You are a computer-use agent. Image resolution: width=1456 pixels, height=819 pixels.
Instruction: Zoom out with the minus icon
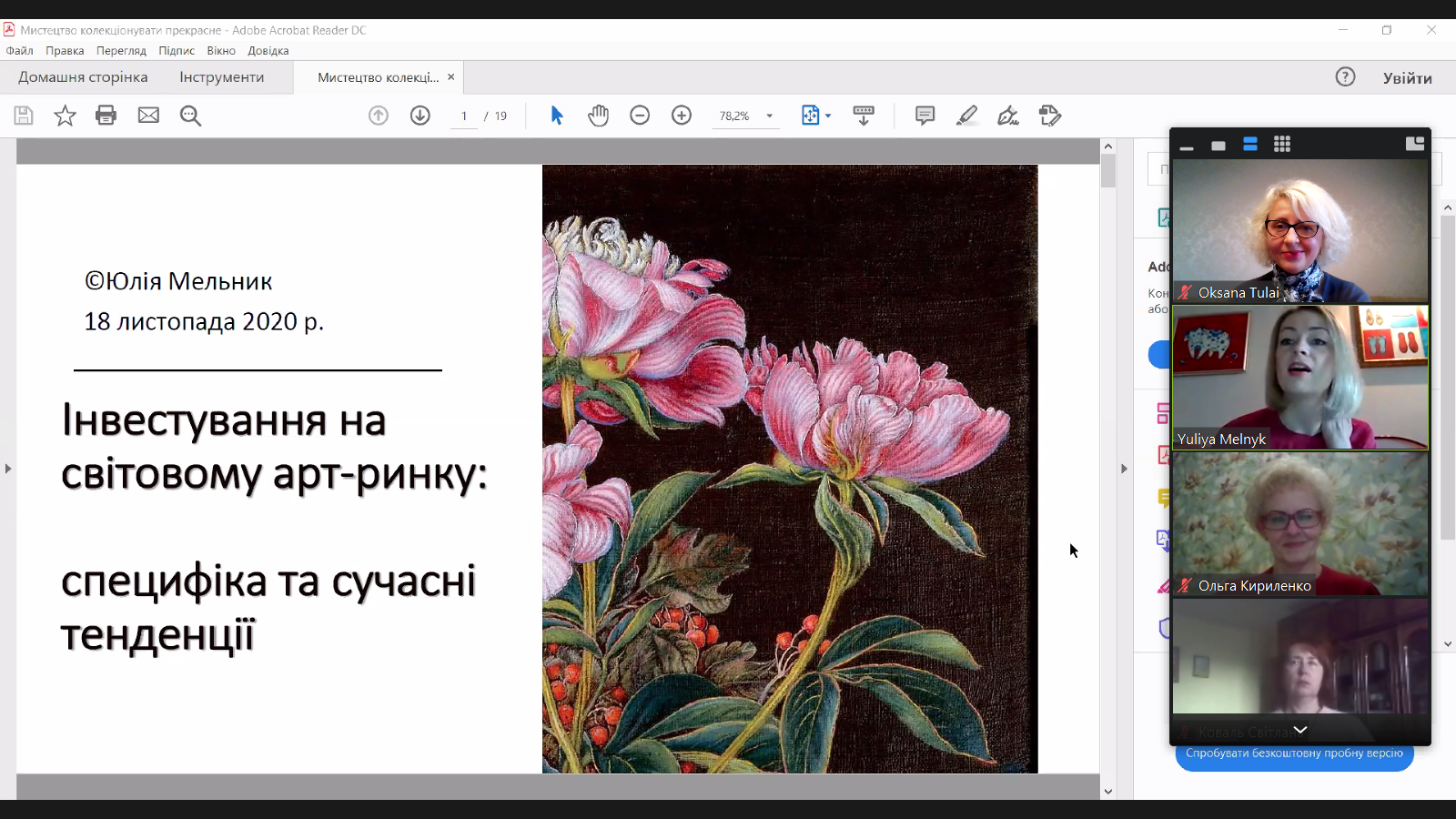[x=640, y=116]
